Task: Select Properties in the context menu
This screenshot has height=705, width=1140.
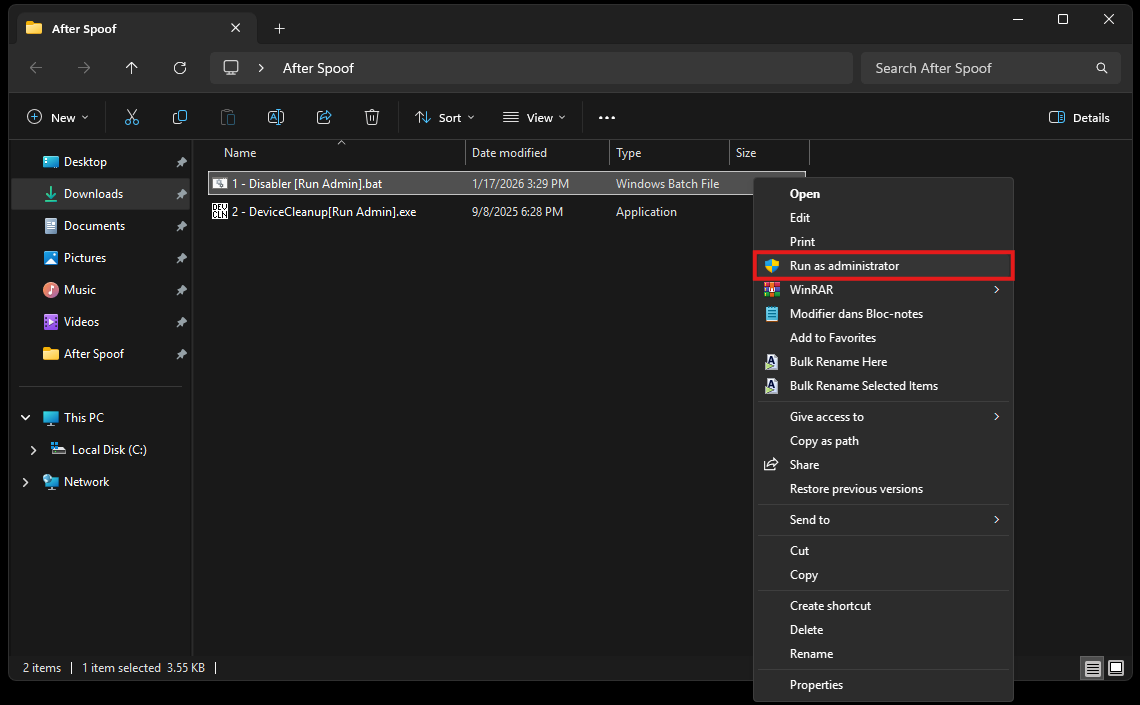Action: tap(816, 685)
